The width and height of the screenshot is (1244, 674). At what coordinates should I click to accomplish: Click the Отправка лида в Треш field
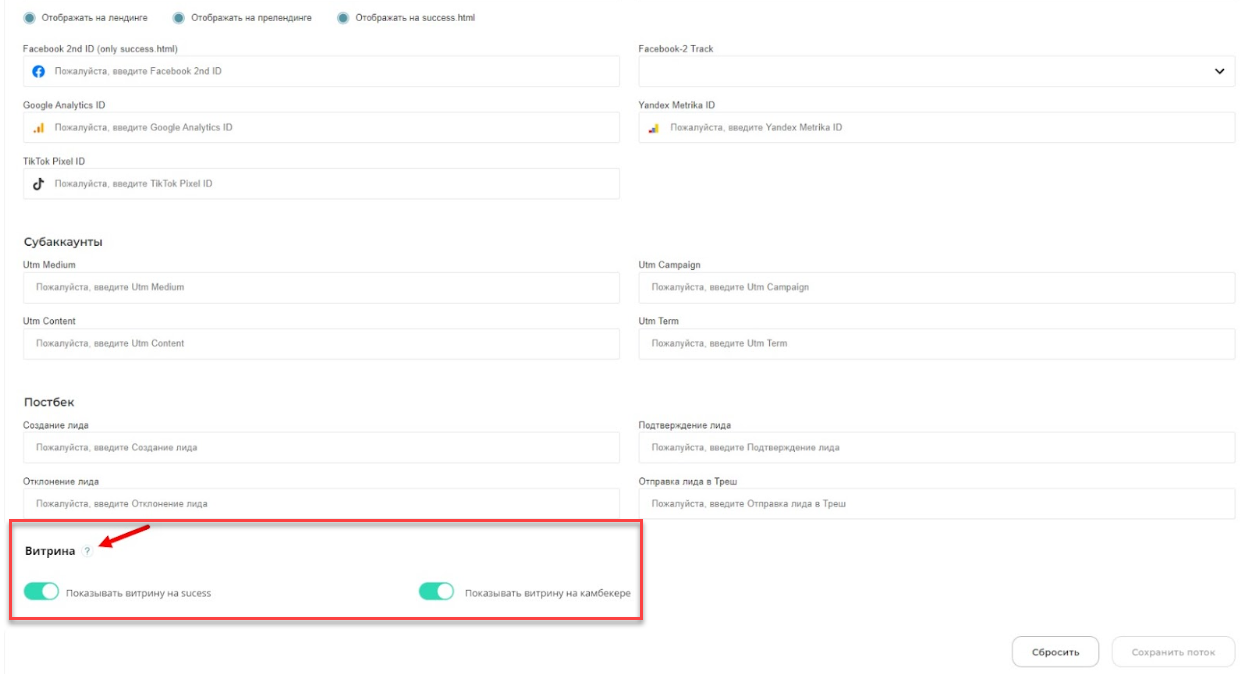937,503
